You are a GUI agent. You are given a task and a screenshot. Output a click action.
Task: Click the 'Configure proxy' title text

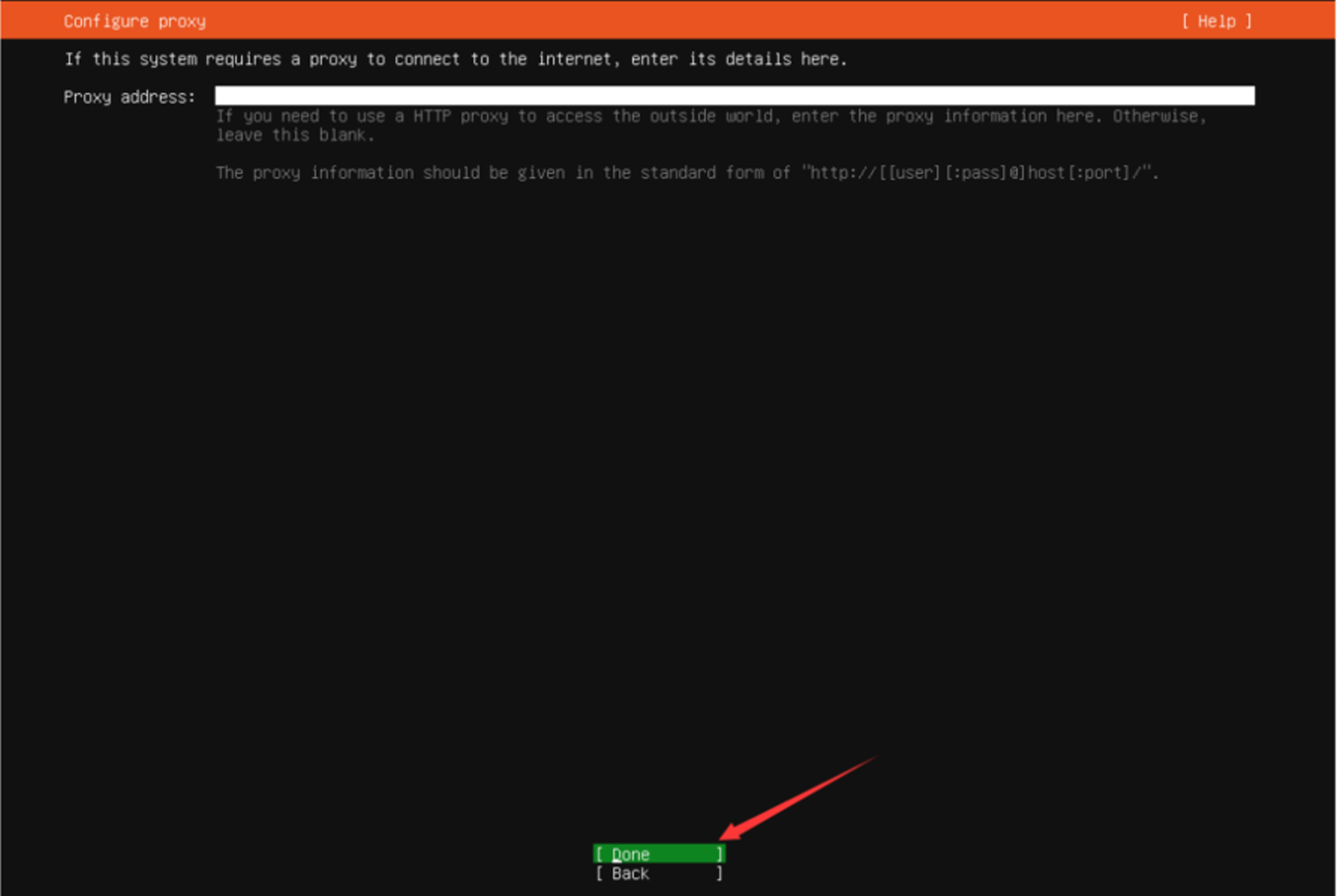134,20
